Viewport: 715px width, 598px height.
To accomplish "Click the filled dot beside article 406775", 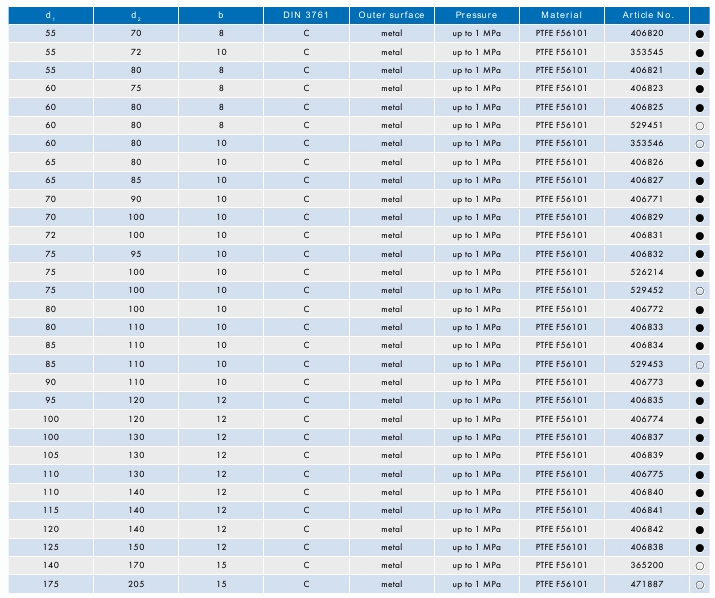I will 700,474.
